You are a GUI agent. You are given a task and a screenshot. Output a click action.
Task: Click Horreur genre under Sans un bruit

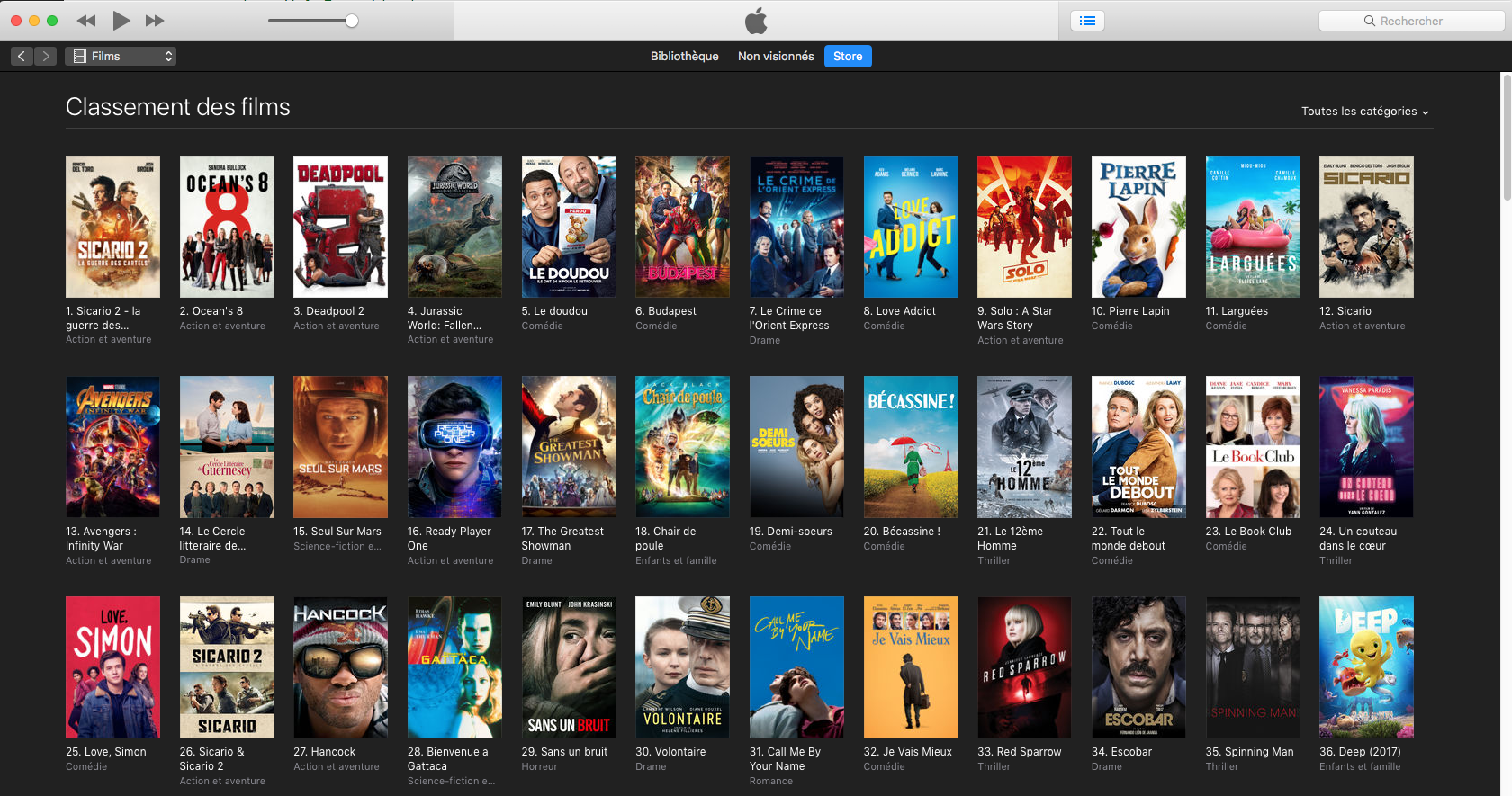pos(540,766)
